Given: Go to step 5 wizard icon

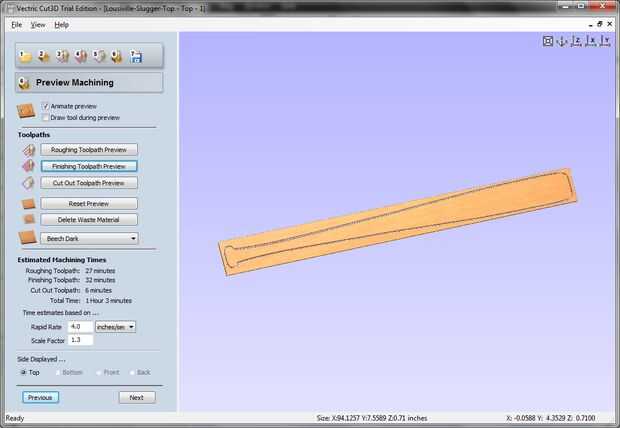Looking at the screenshot, I should coord(98,57).
